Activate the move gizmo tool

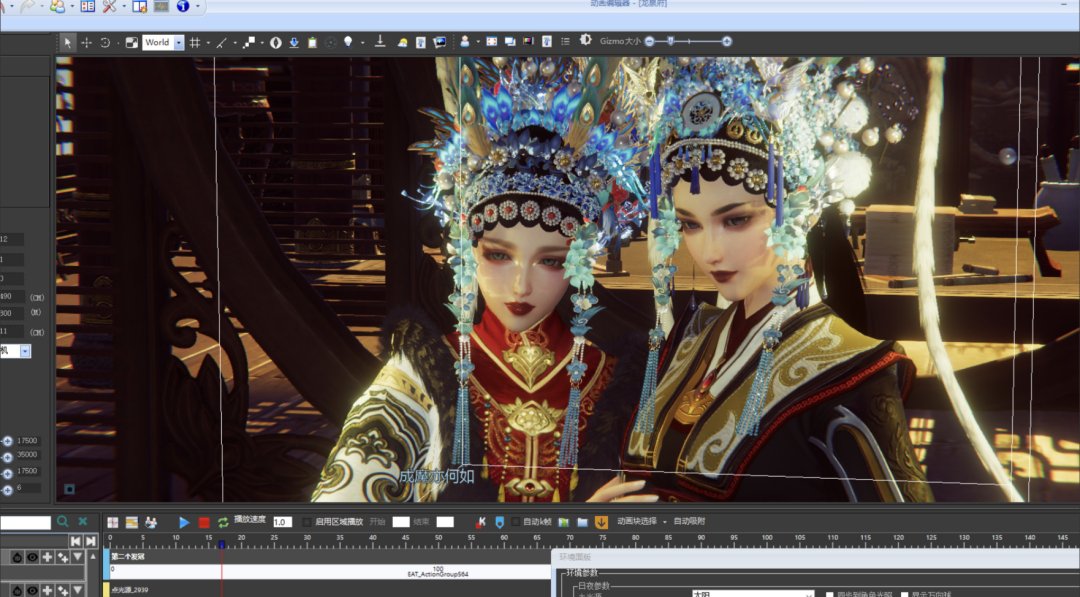pos(87,42)
